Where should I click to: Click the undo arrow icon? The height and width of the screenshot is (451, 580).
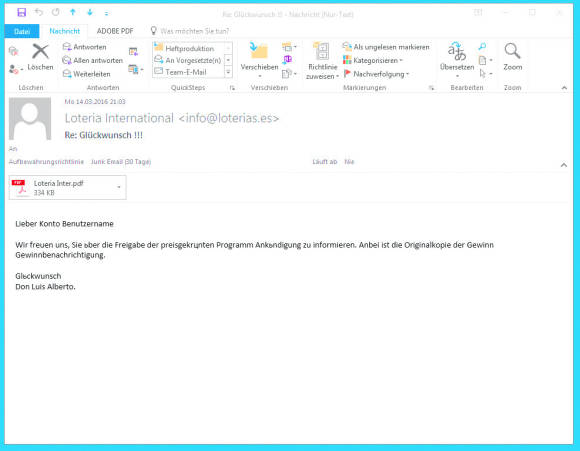coord(38,12)
